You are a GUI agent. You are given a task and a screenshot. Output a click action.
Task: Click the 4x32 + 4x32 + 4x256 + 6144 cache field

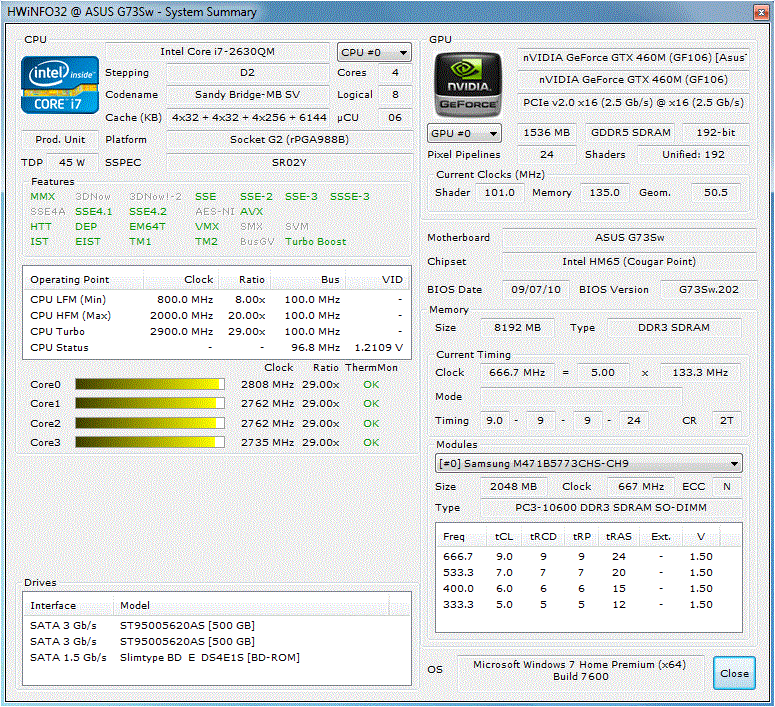click(249, 117)
